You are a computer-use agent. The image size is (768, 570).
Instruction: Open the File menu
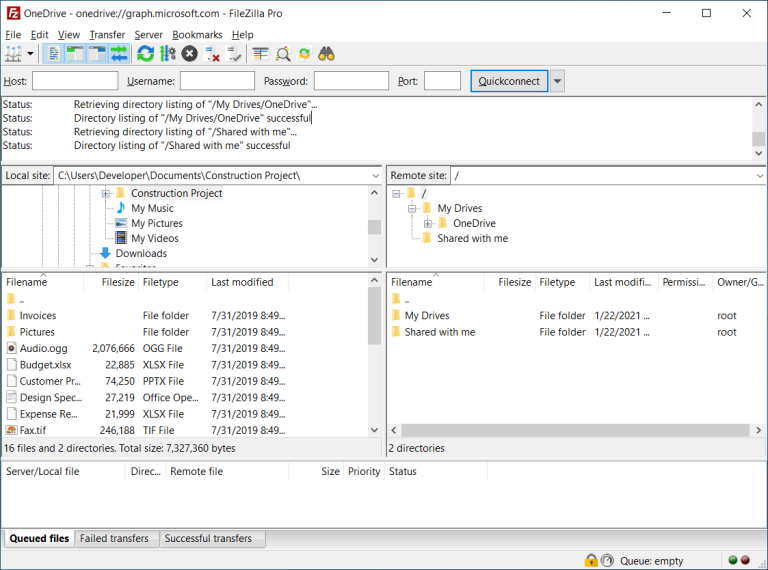coord(13,35)
